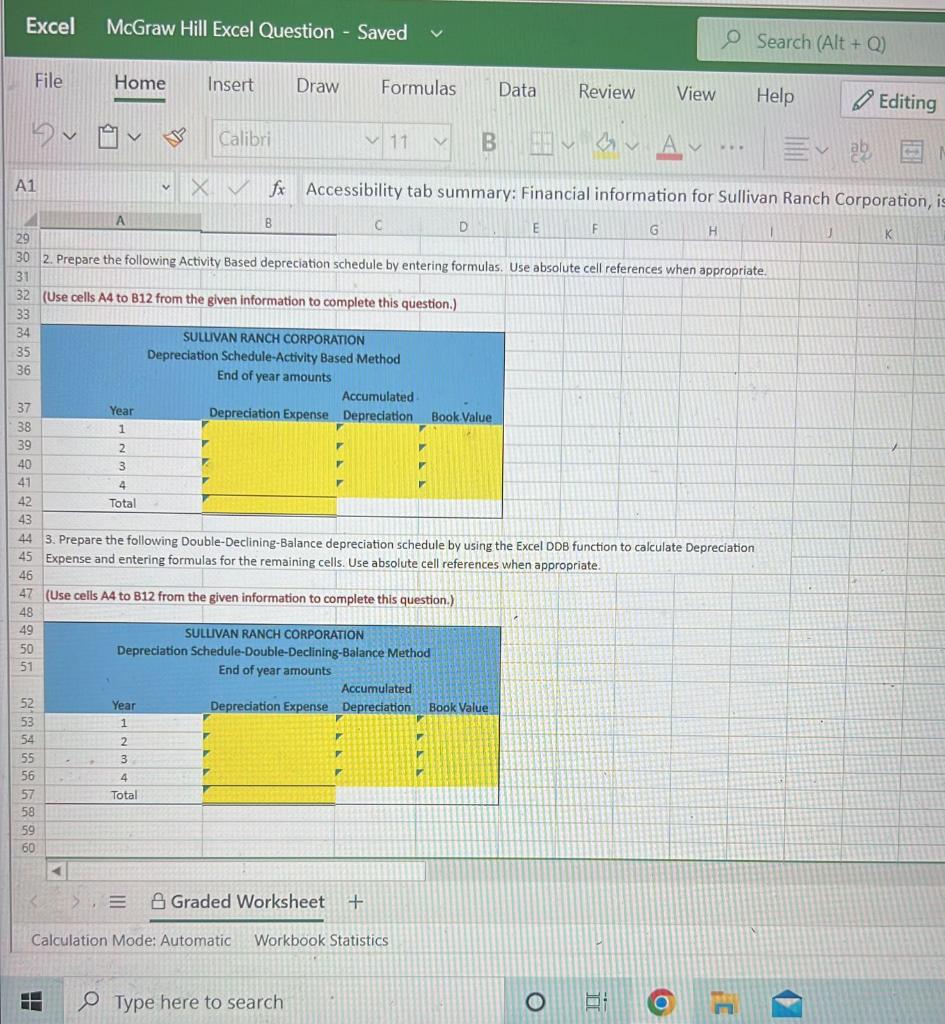
Task: Click the formula bar checkmark
Action: pyautogui.click(x=238, y=188)
